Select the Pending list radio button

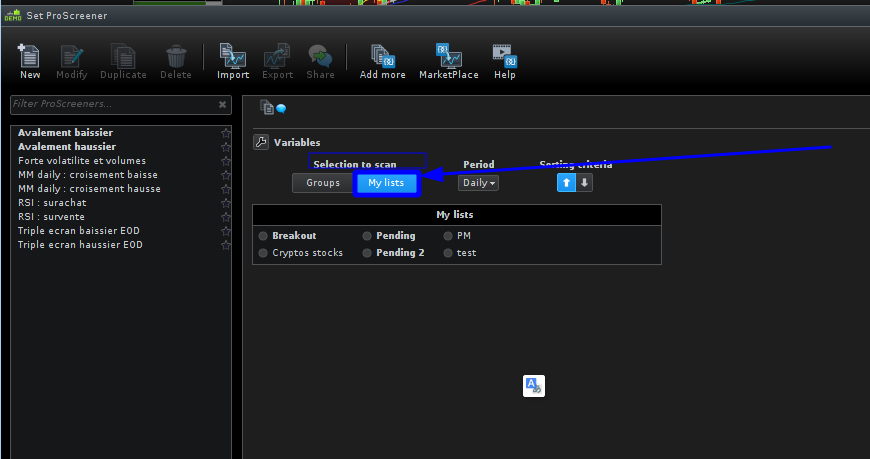[x=367, y=236]
